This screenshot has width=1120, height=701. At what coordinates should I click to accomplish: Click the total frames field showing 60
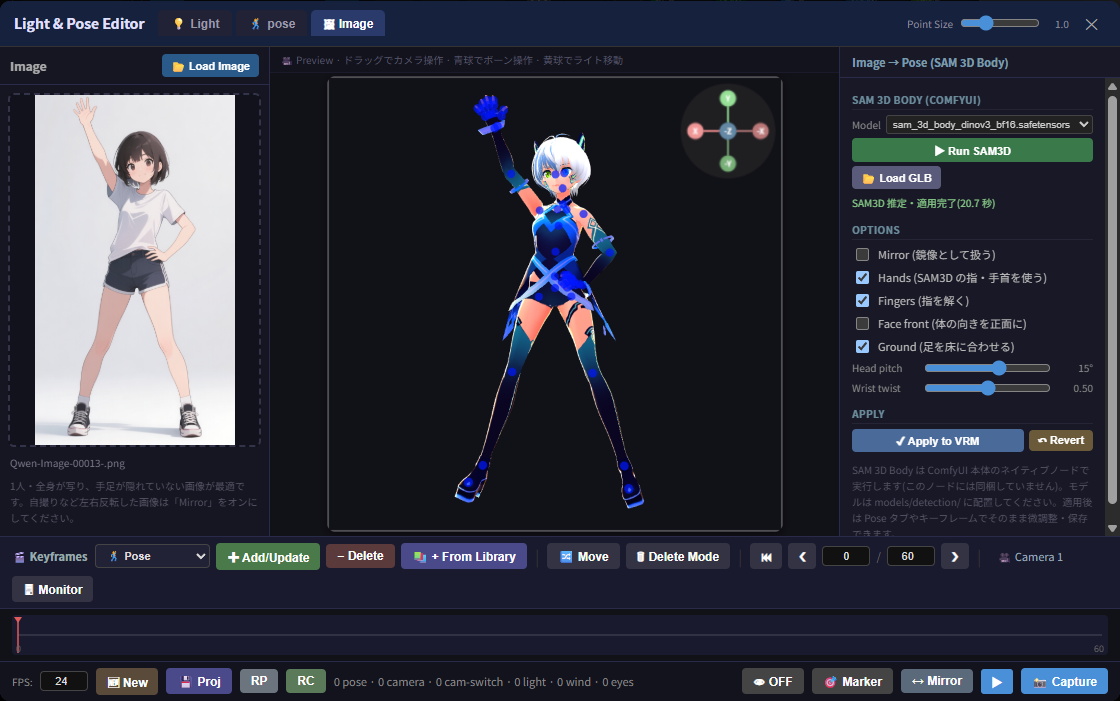[910, 556]
